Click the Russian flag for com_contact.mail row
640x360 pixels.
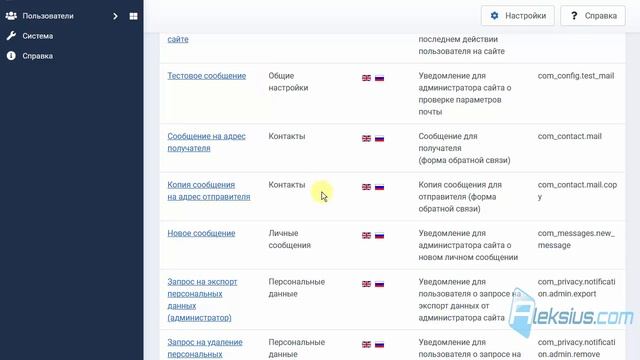click(x=380, y=139)
